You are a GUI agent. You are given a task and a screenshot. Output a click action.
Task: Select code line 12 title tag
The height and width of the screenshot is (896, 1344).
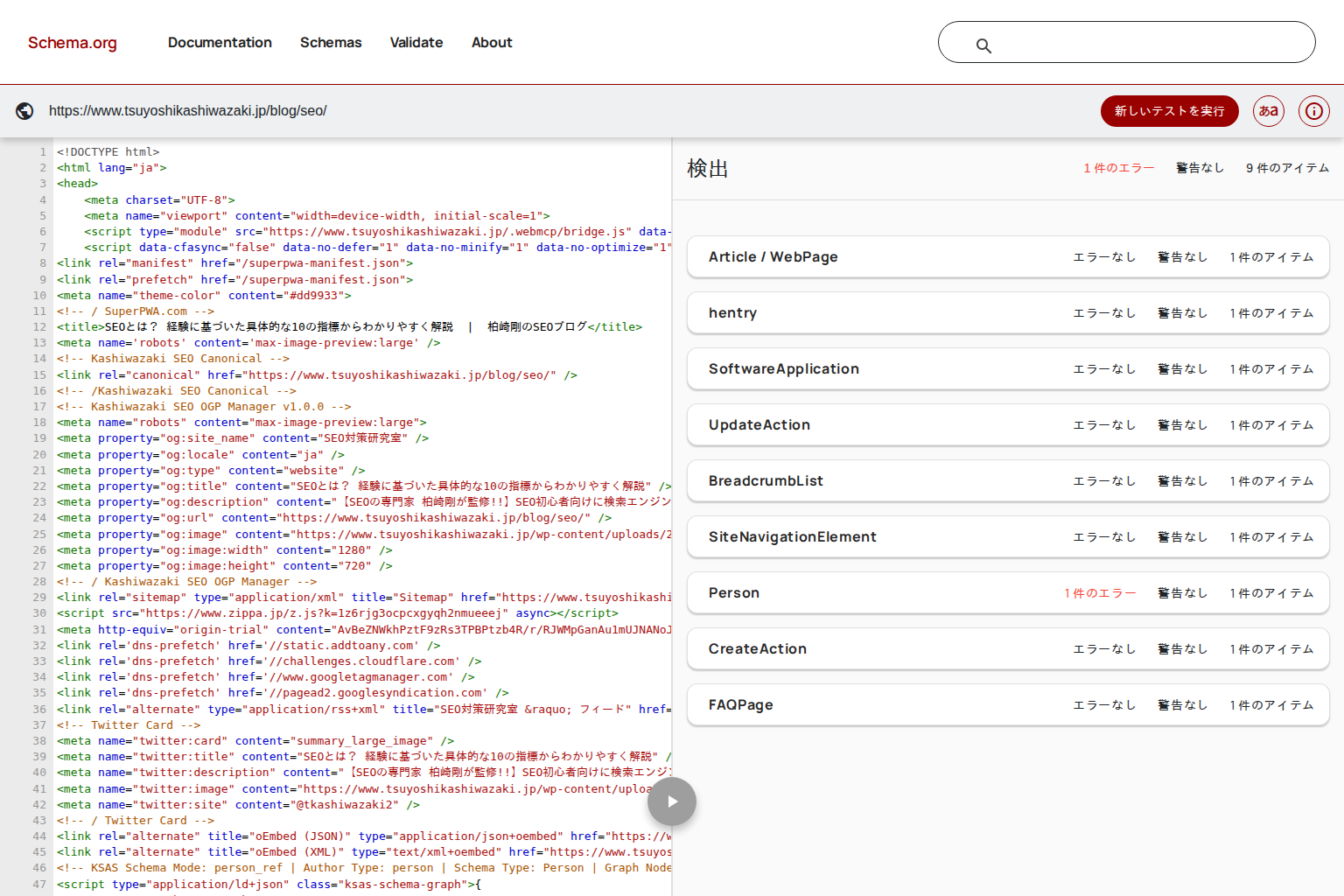[x=350, y=327]
